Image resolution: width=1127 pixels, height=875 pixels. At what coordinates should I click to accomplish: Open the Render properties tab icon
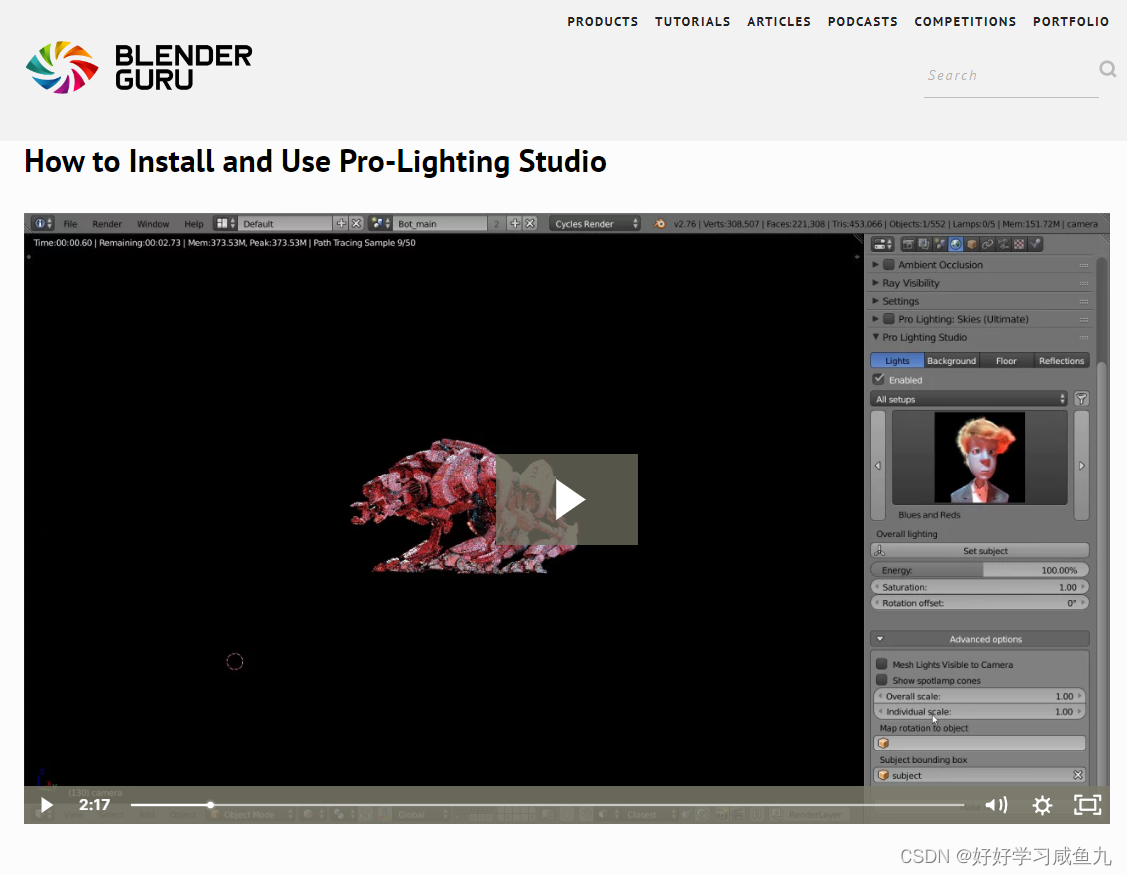tap(908, 244)
